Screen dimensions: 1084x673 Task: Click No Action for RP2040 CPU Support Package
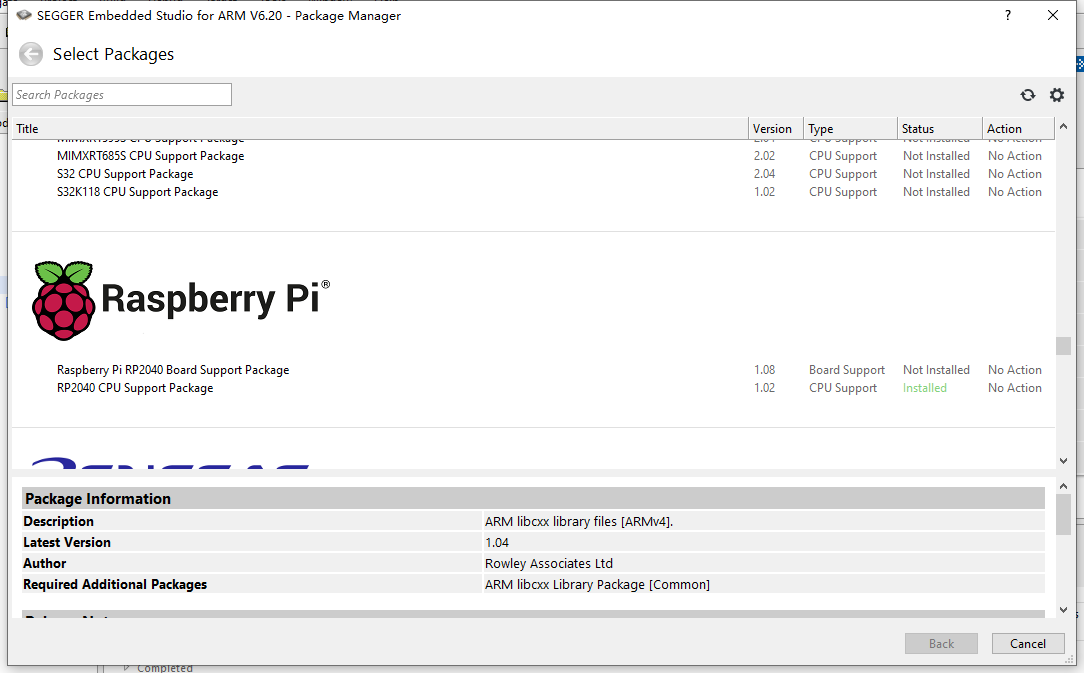pos(1015,388)
